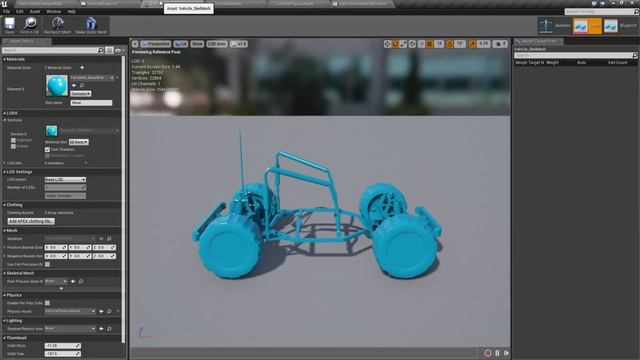640x360 pixels.
Task: Use selected asset arrow for Post Process Anim Blueprint
Action: [73, 281]
